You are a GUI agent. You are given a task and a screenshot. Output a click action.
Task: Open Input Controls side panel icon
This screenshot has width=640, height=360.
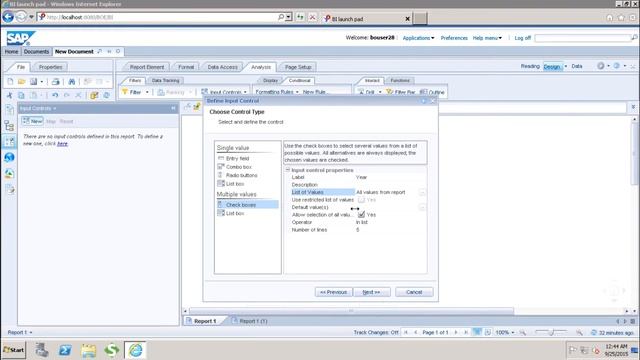point(9,142)
